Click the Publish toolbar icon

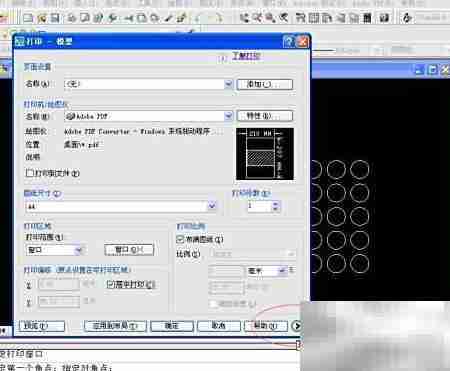(98, 18)
